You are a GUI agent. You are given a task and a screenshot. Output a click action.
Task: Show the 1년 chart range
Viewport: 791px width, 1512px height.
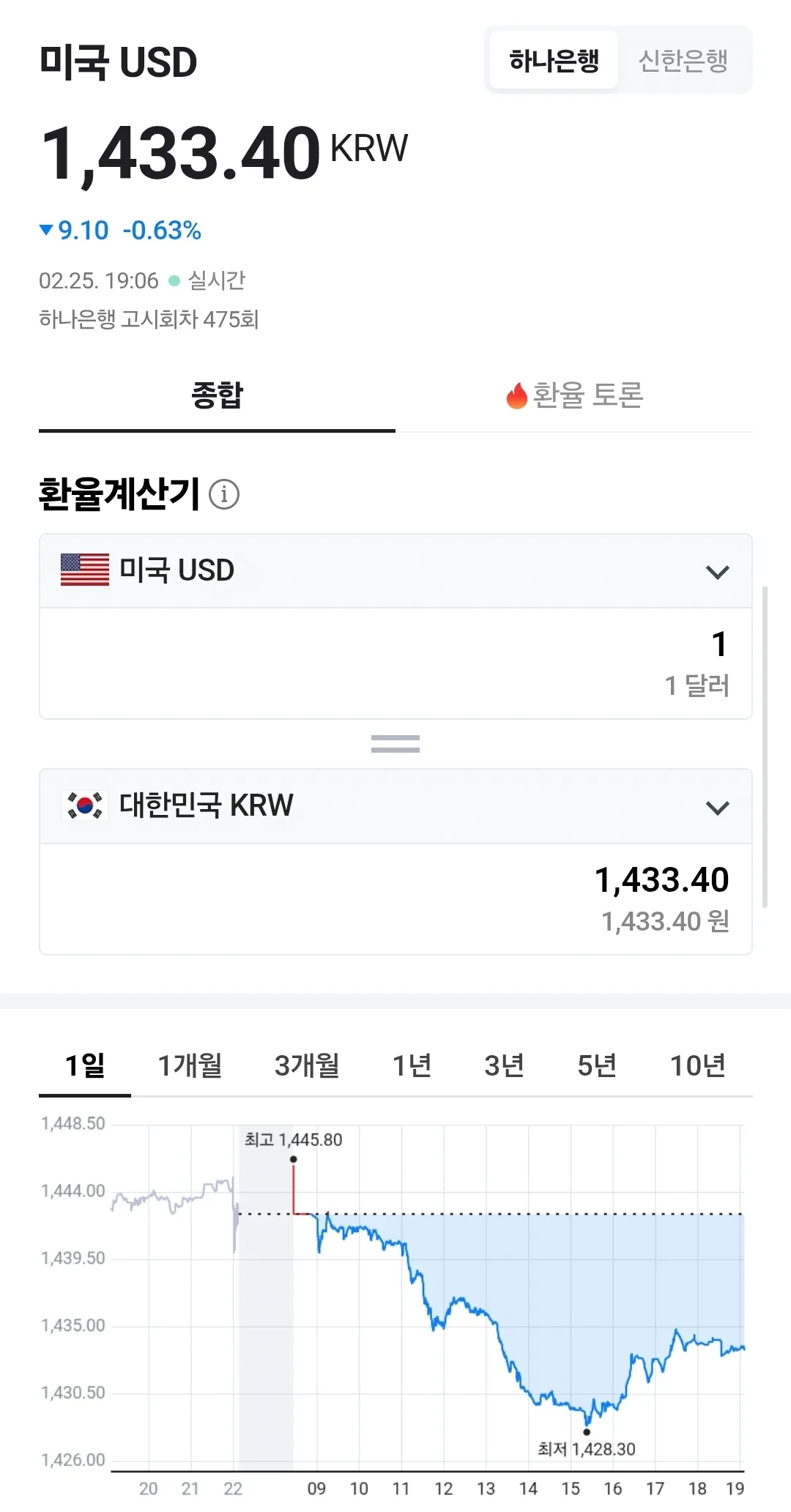(412, 1065)
